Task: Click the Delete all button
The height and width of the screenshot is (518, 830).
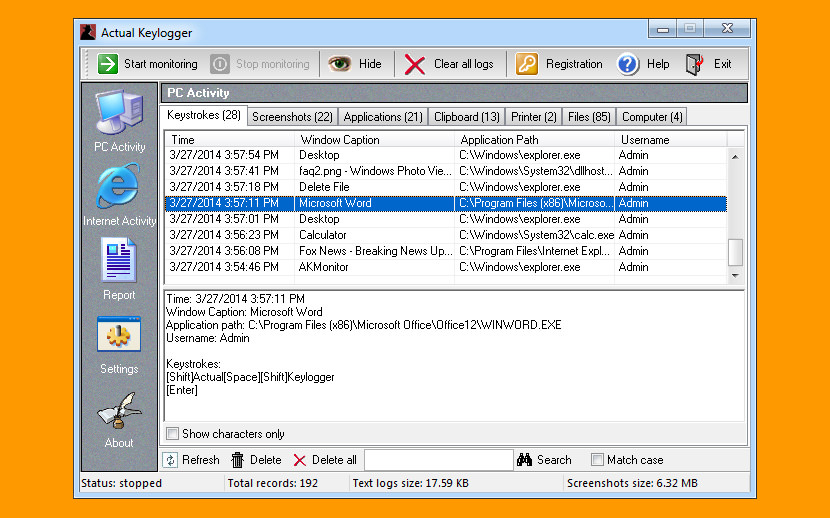Action: [325, 460]
